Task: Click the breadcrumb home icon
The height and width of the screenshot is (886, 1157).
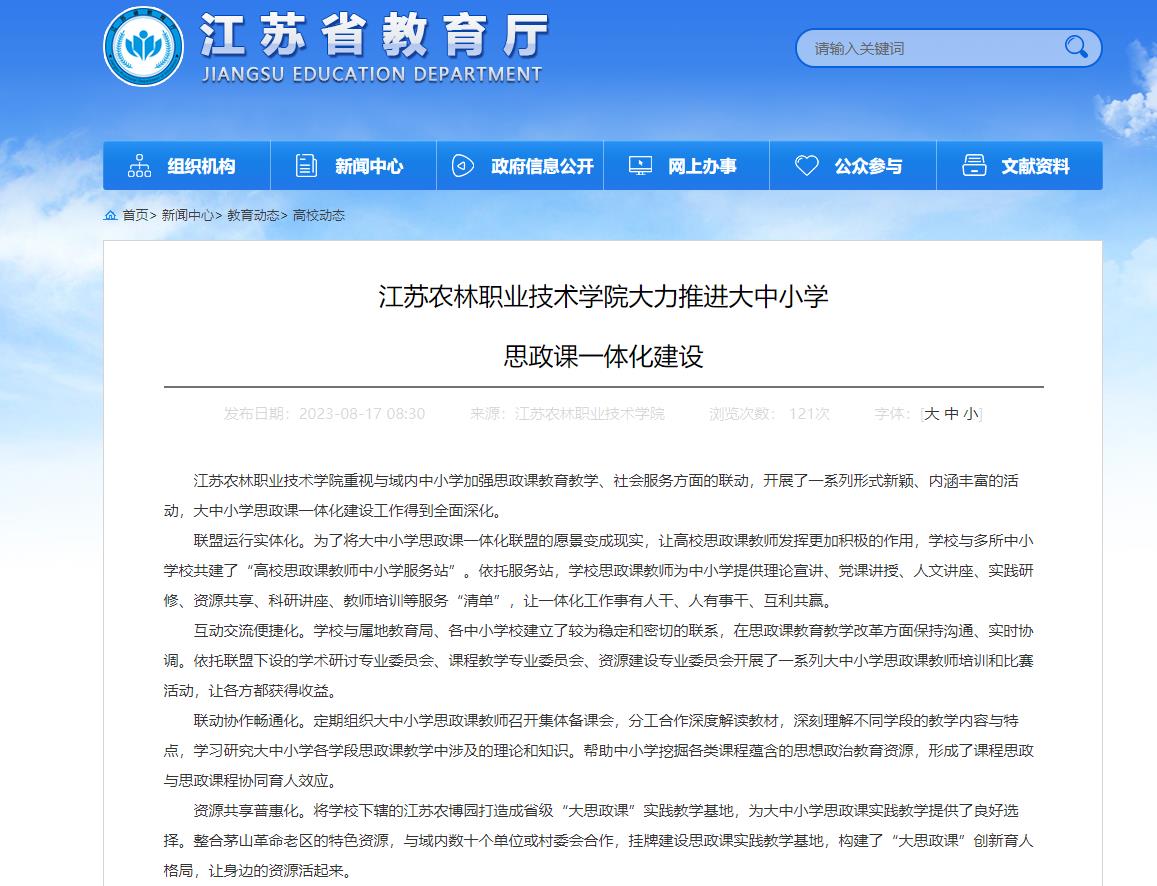Action: (x=111, y=215)
